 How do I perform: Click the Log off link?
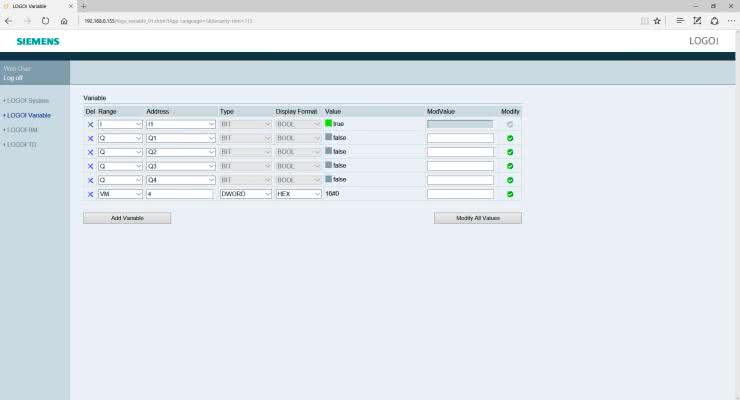pyautogui.click(x=13, y=77)
